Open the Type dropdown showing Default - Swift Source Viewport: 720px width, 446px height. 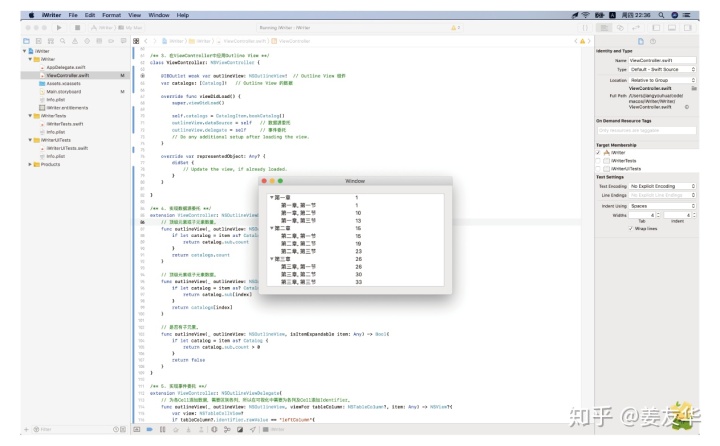662,69
